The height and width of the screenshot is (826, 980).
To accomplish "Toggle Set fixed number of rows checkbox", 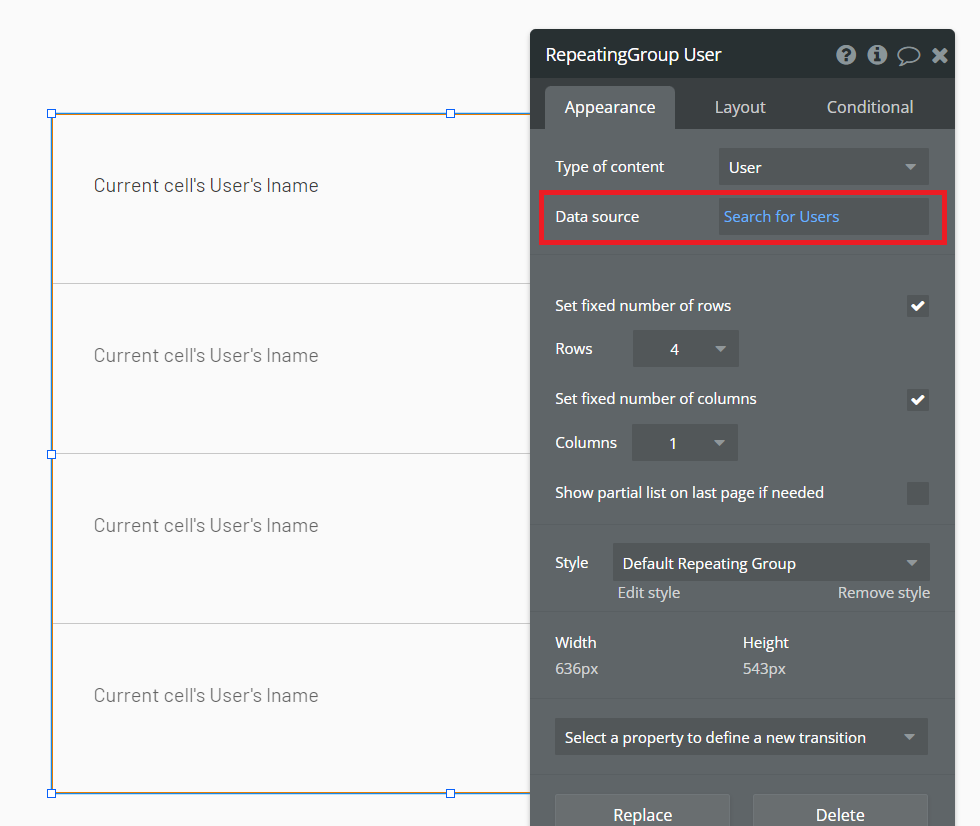I will click(x=918, y=306).
